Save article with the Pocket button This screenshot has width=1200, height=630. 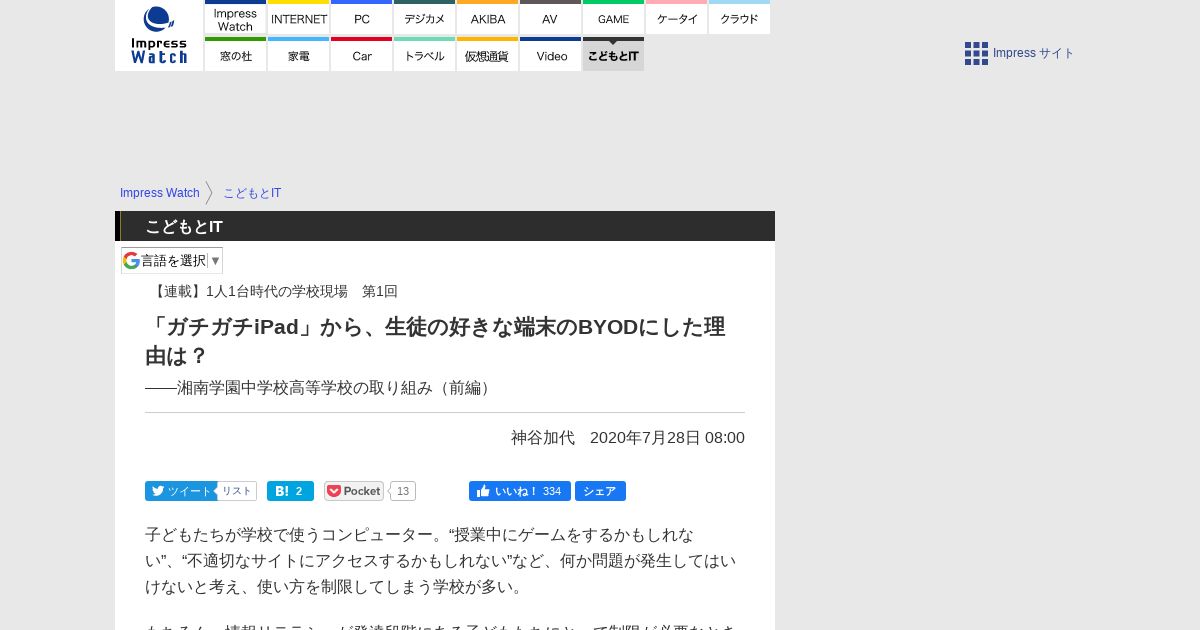pos(354,491)
